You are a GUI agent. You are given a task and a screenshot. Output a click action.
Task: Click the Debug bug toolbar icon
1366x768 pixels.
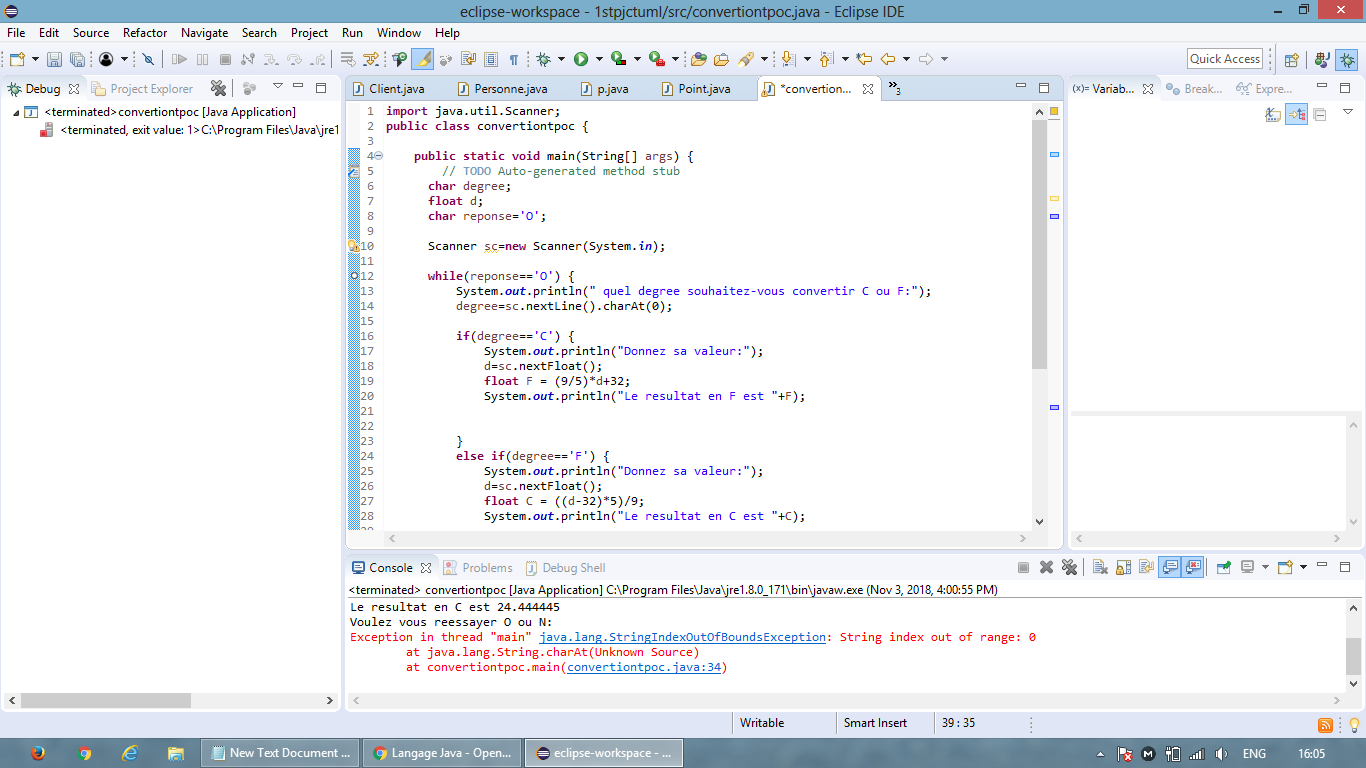[543, 60]
